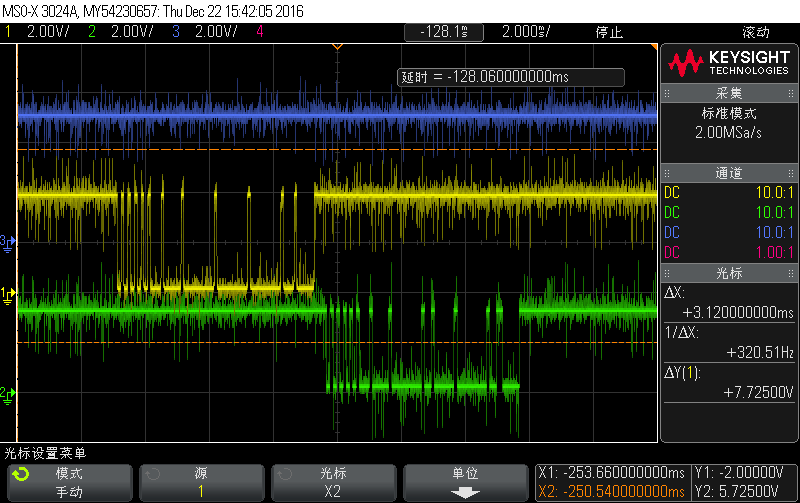800x503 pixels.
Task: Click the 停止 run status label
Action: coord(609,32)
